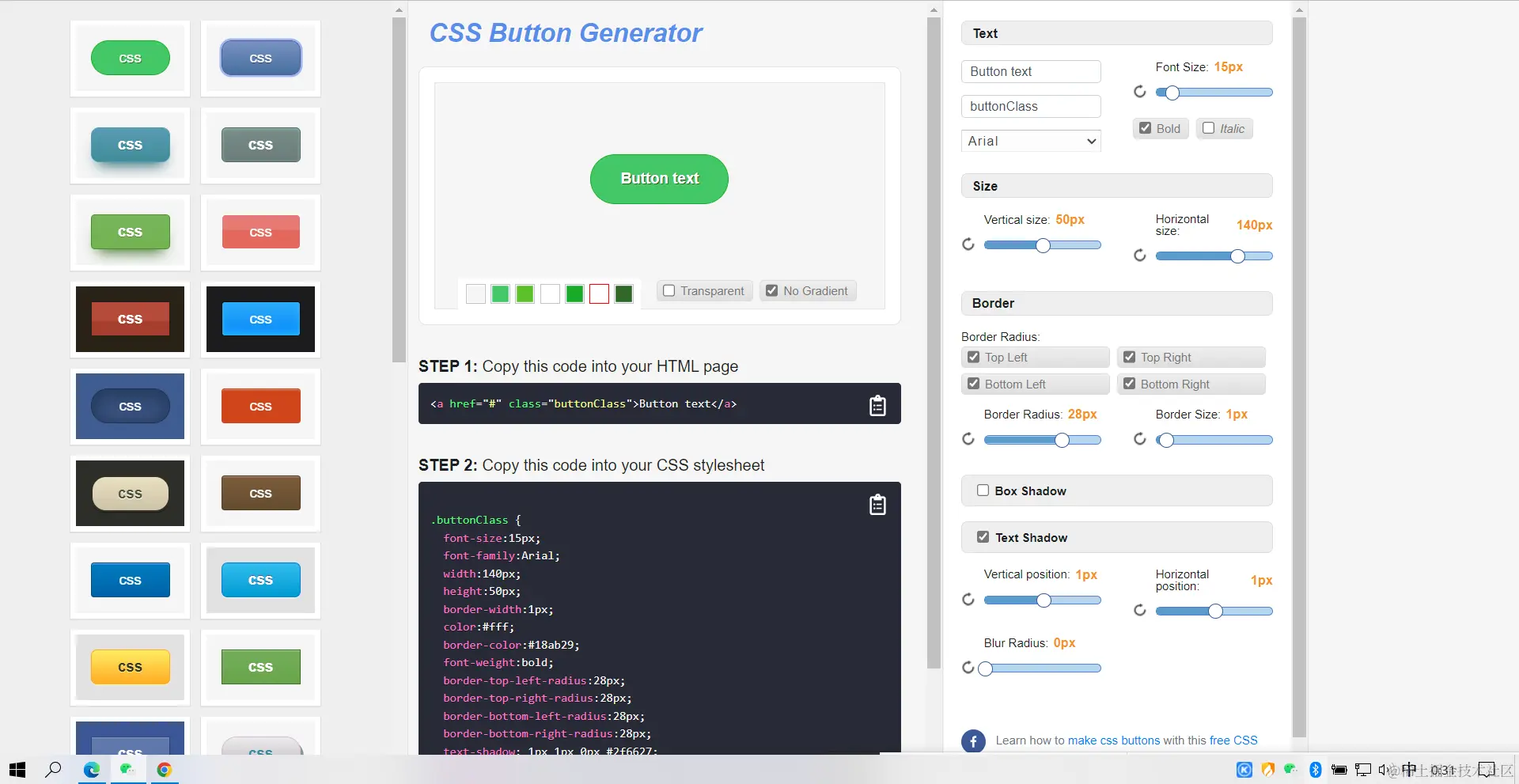Choose the orange-red CSS button template

click(x=260, y=406)
